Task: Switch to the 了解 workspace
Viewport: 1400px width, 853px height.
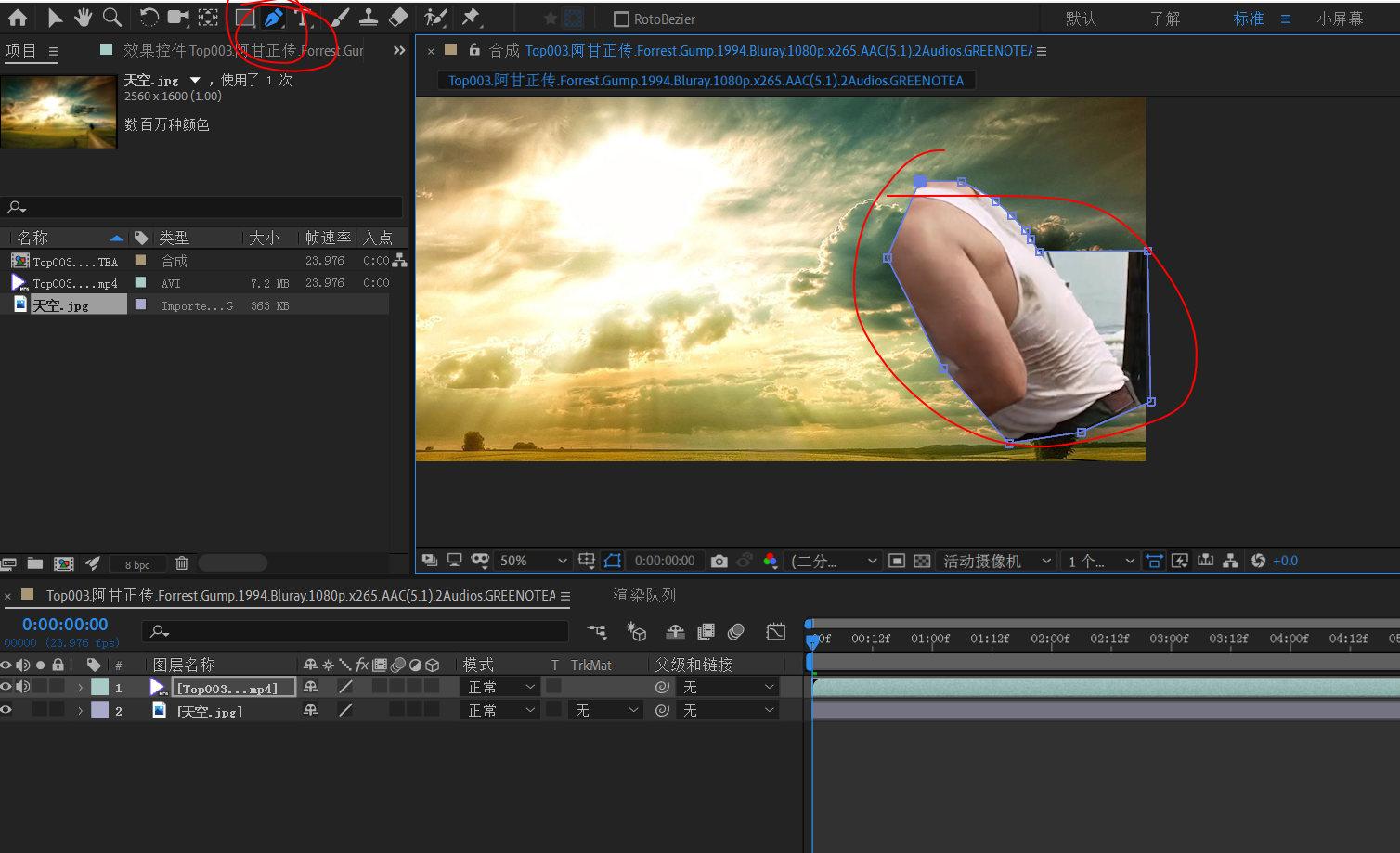Action: point(1165,19)
